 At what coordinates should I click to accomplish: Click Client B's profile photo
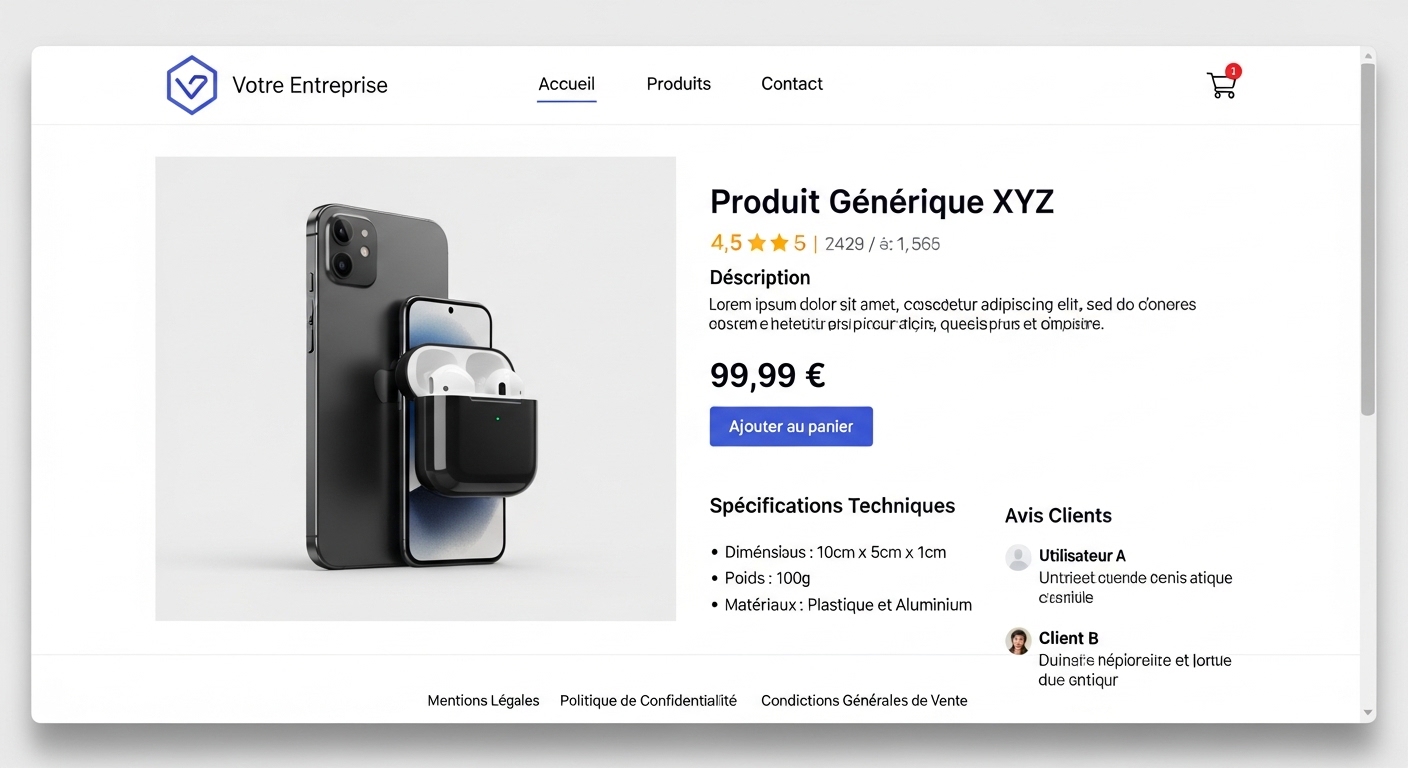coord(1018,641)
